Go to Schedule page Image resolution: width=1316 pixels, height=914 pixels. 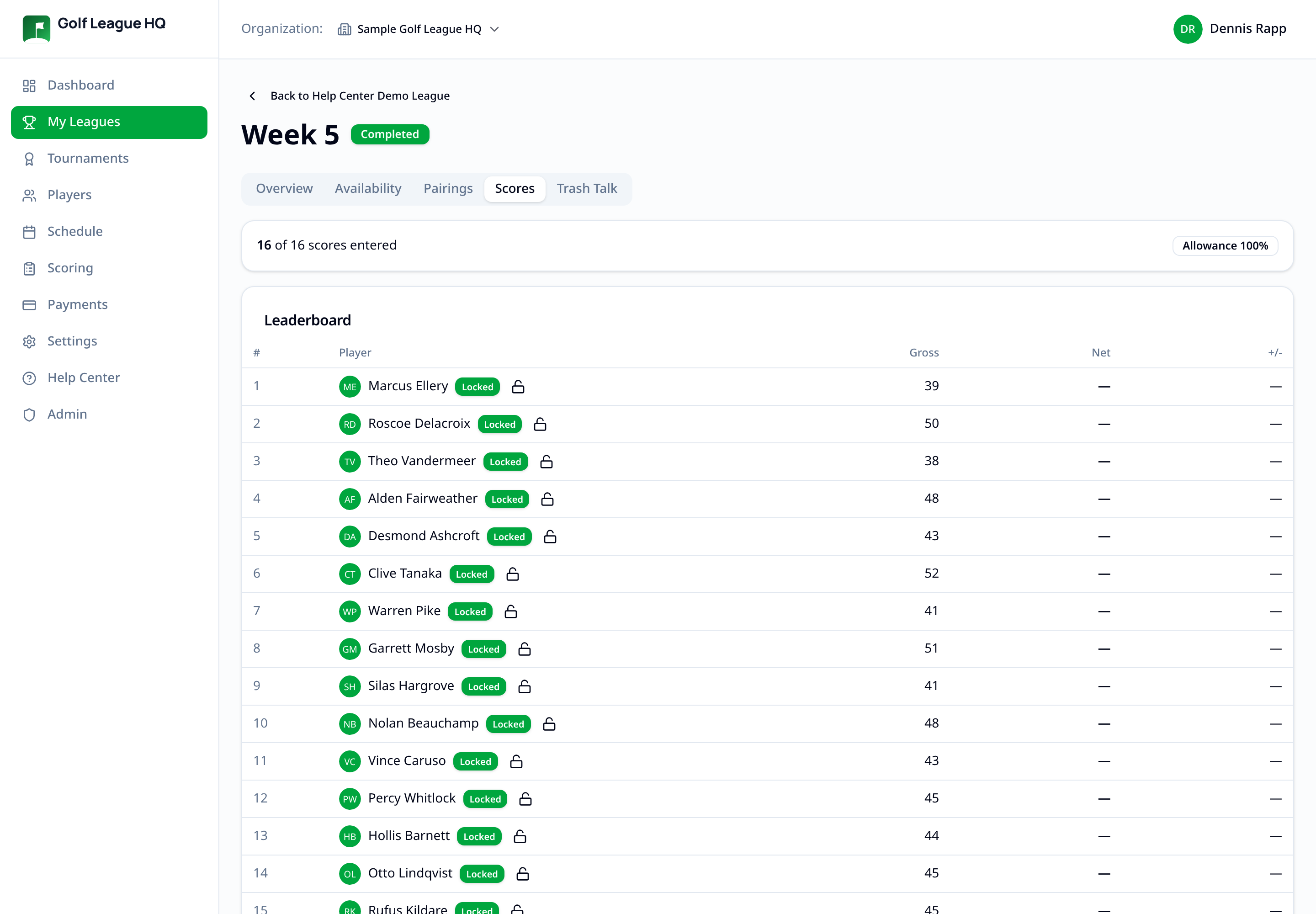(109, 232)
